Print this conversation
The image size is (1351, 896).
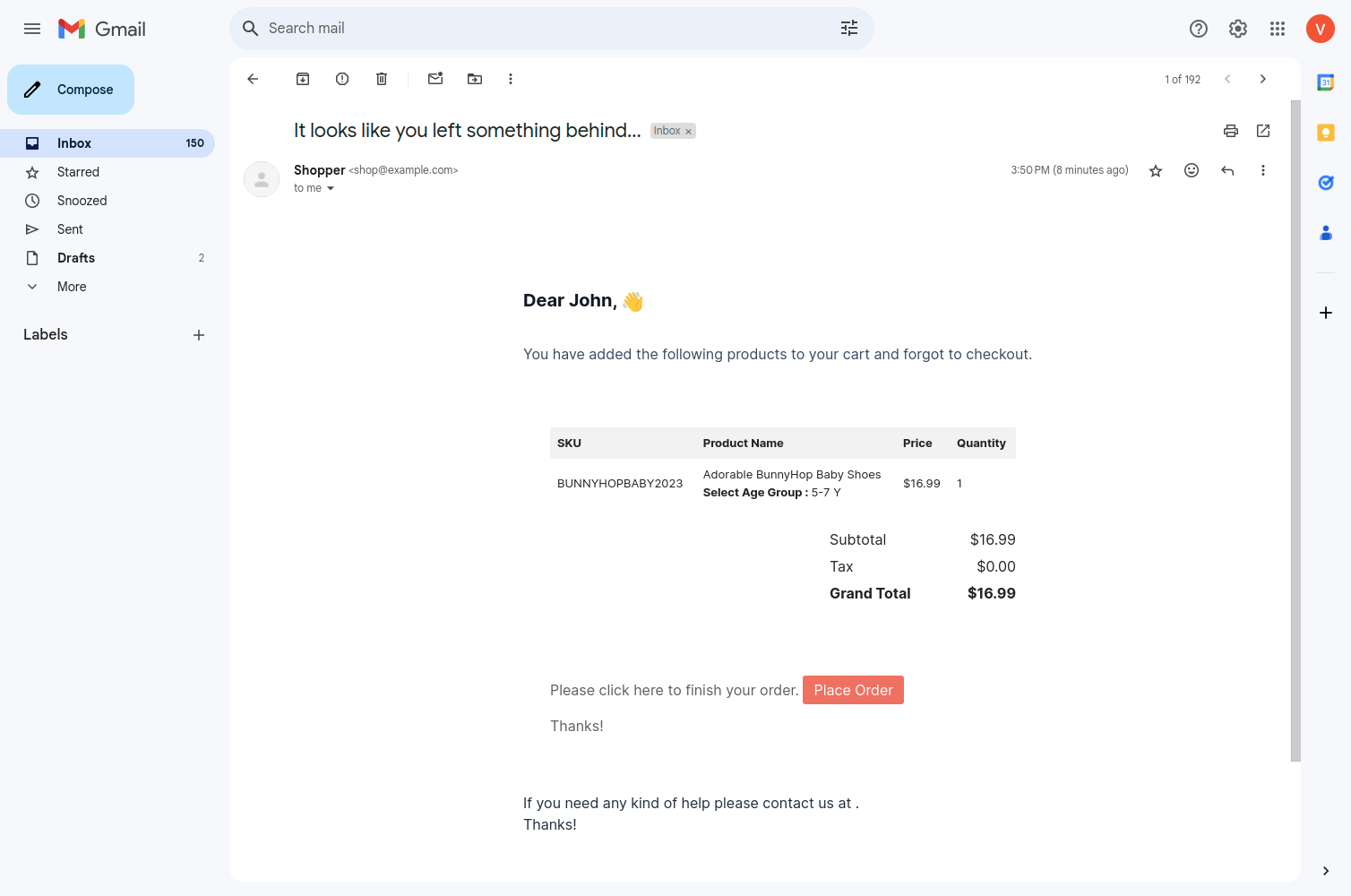1231,131
